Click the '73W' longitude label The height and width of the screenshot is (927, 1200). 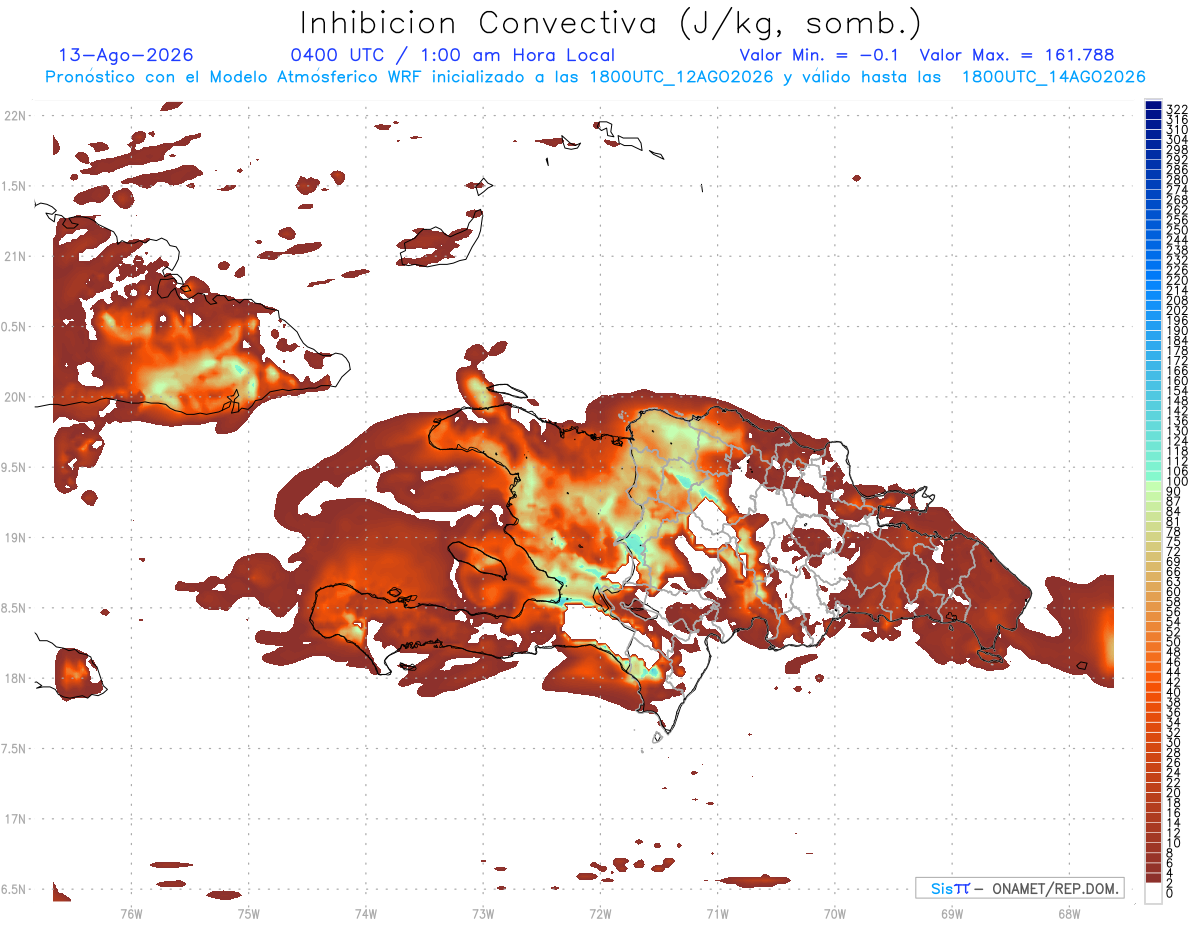click(483, 914)
